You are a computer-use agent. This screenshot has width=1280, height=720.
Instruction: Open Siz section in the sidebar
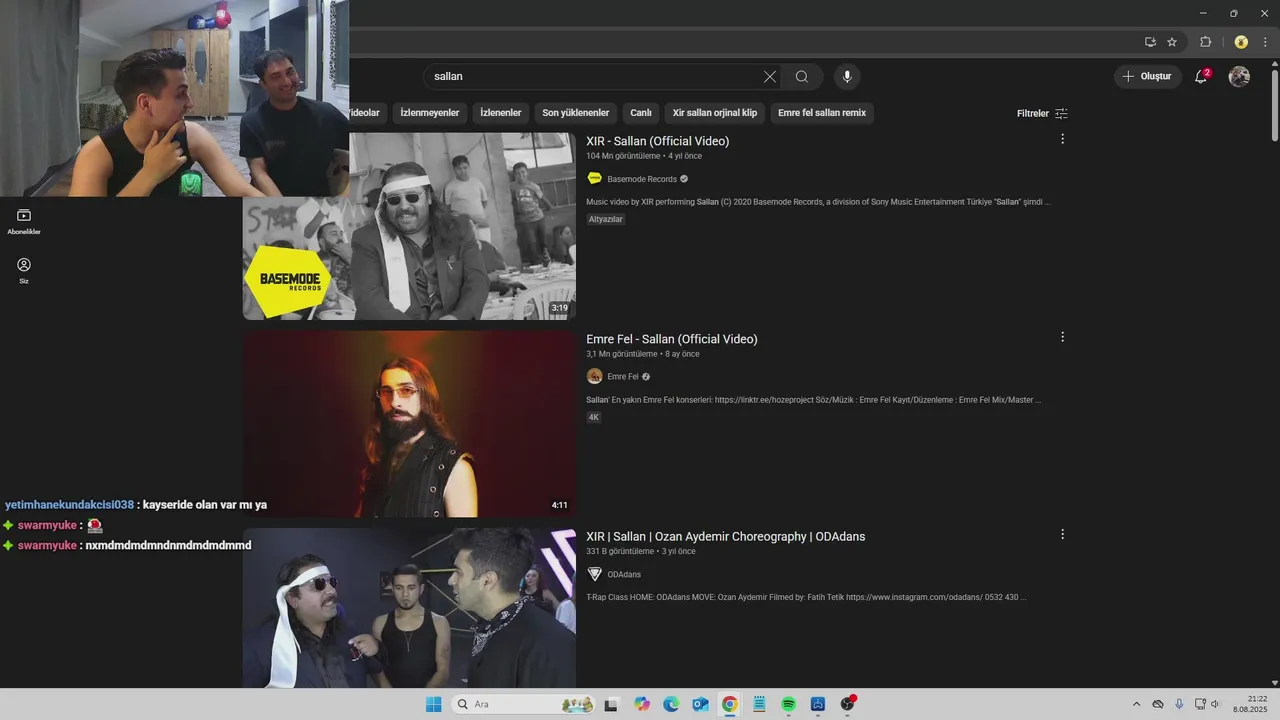[x=24, y=271]
